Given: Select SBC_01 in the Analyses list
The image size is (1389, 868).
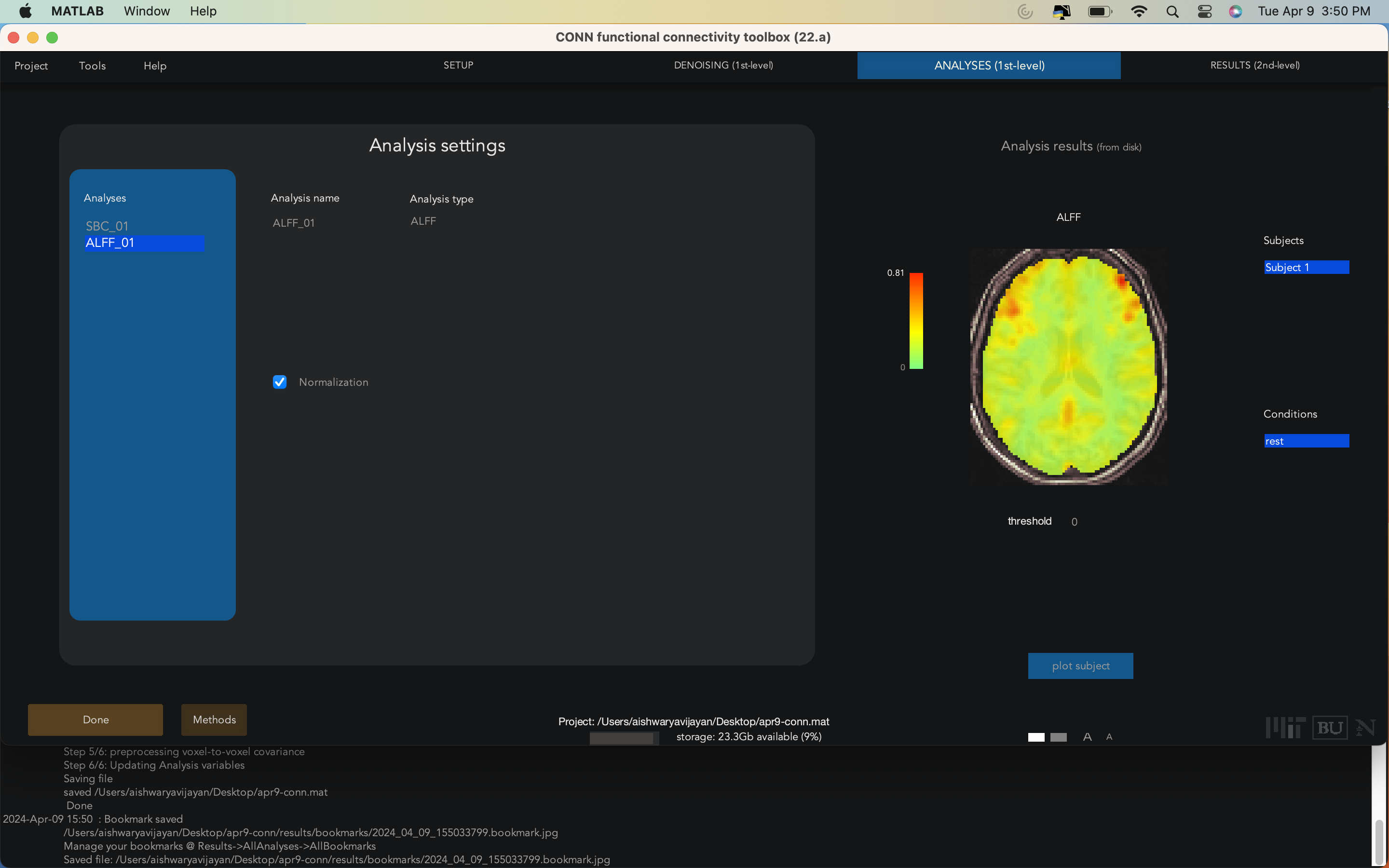Looking at the screenshot, I should (108, 226).
